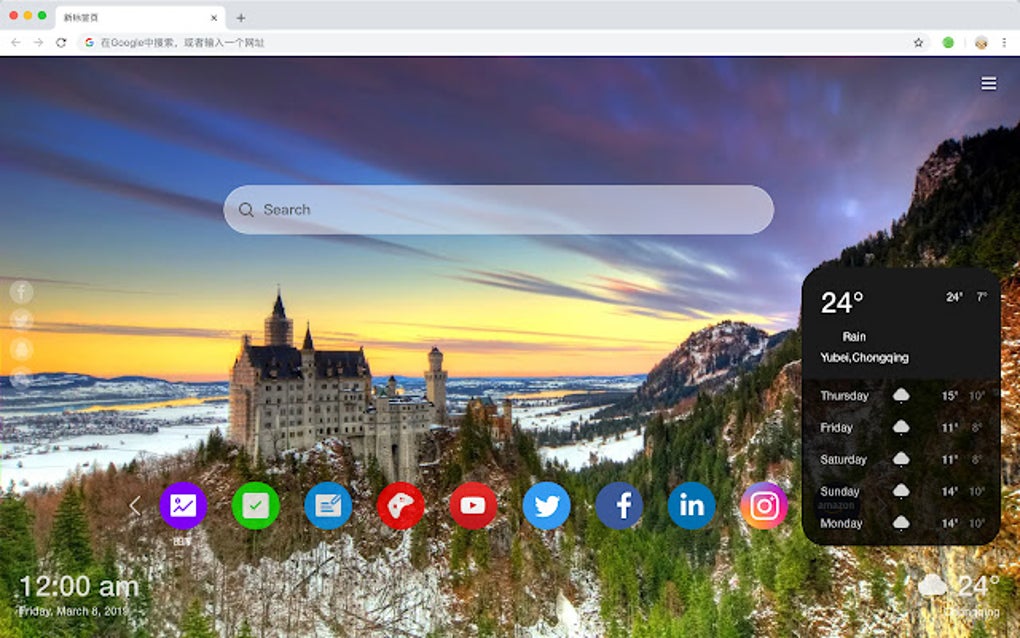Screen dimensions: 1020x638
Task: Select the green checkmark to-do icon
Action: coord(254,506)
